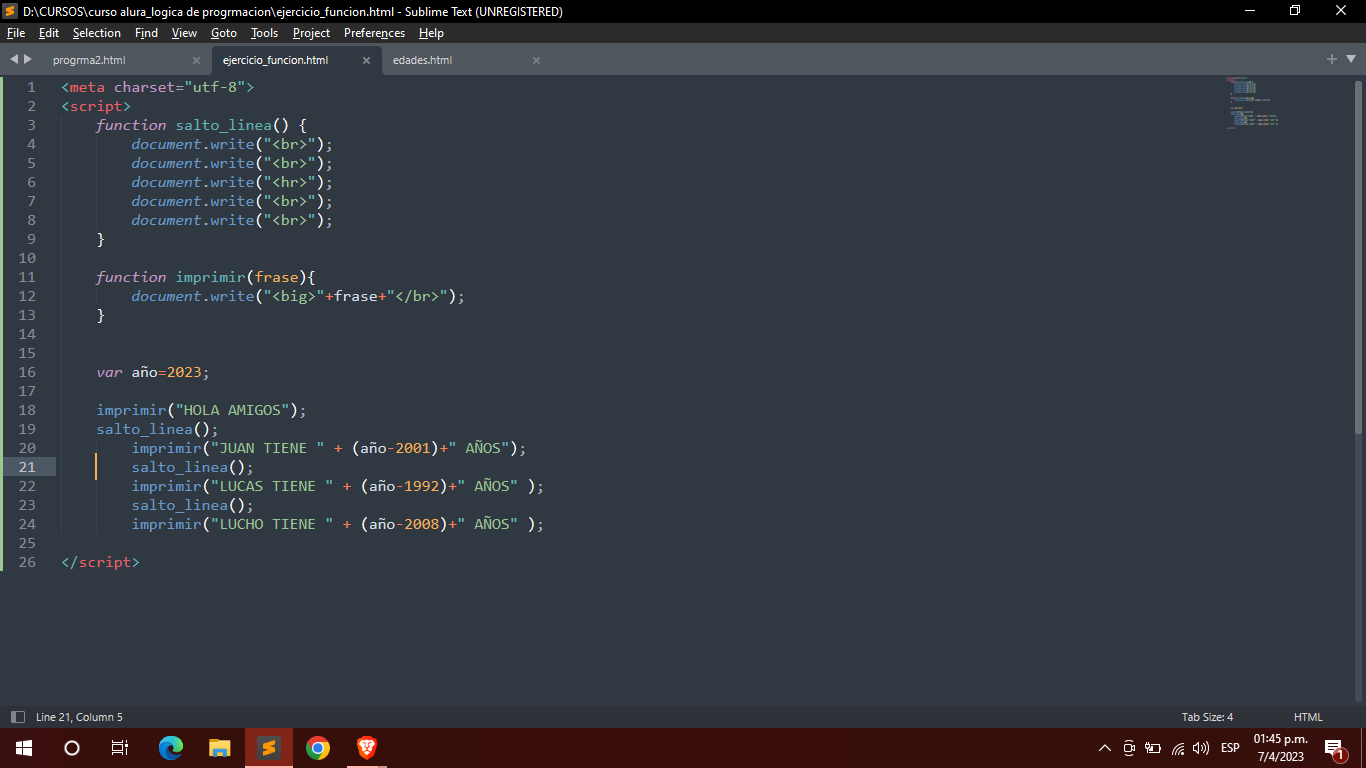Click the number 2001 on line 20
1366x768 pixels.
tap(413, 448)
